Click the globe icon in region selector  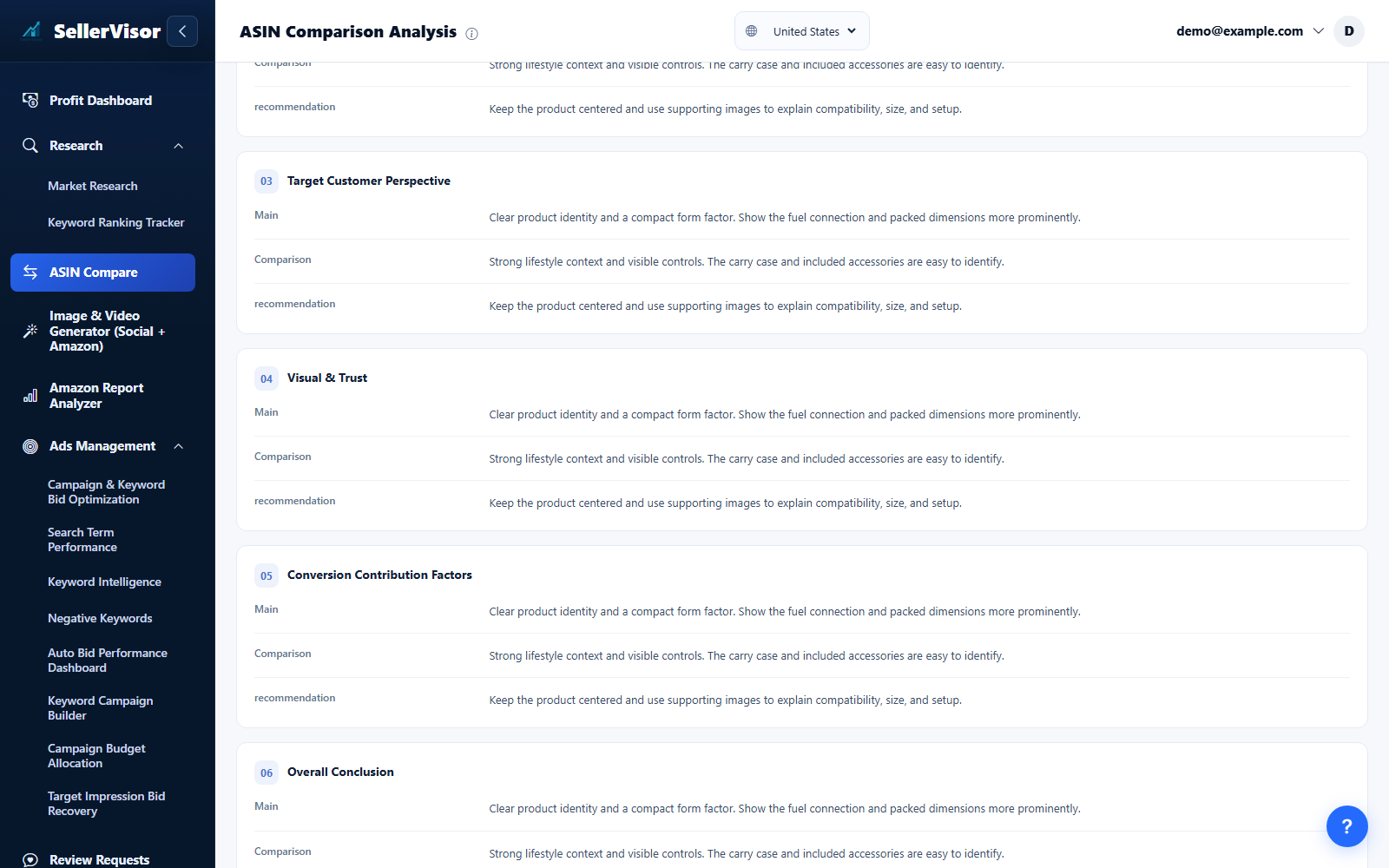pyautogui.click(x=752, y=31)
